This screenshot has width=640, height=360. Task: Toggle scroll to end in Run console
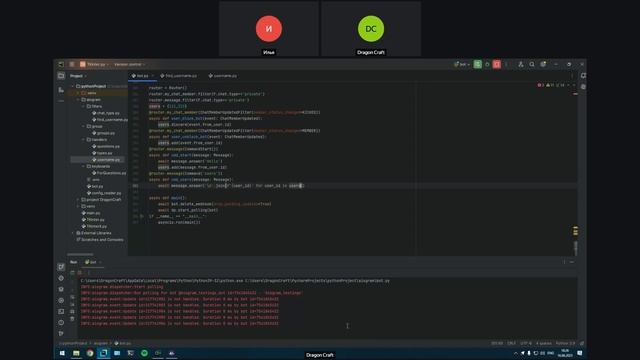(73, 304)
